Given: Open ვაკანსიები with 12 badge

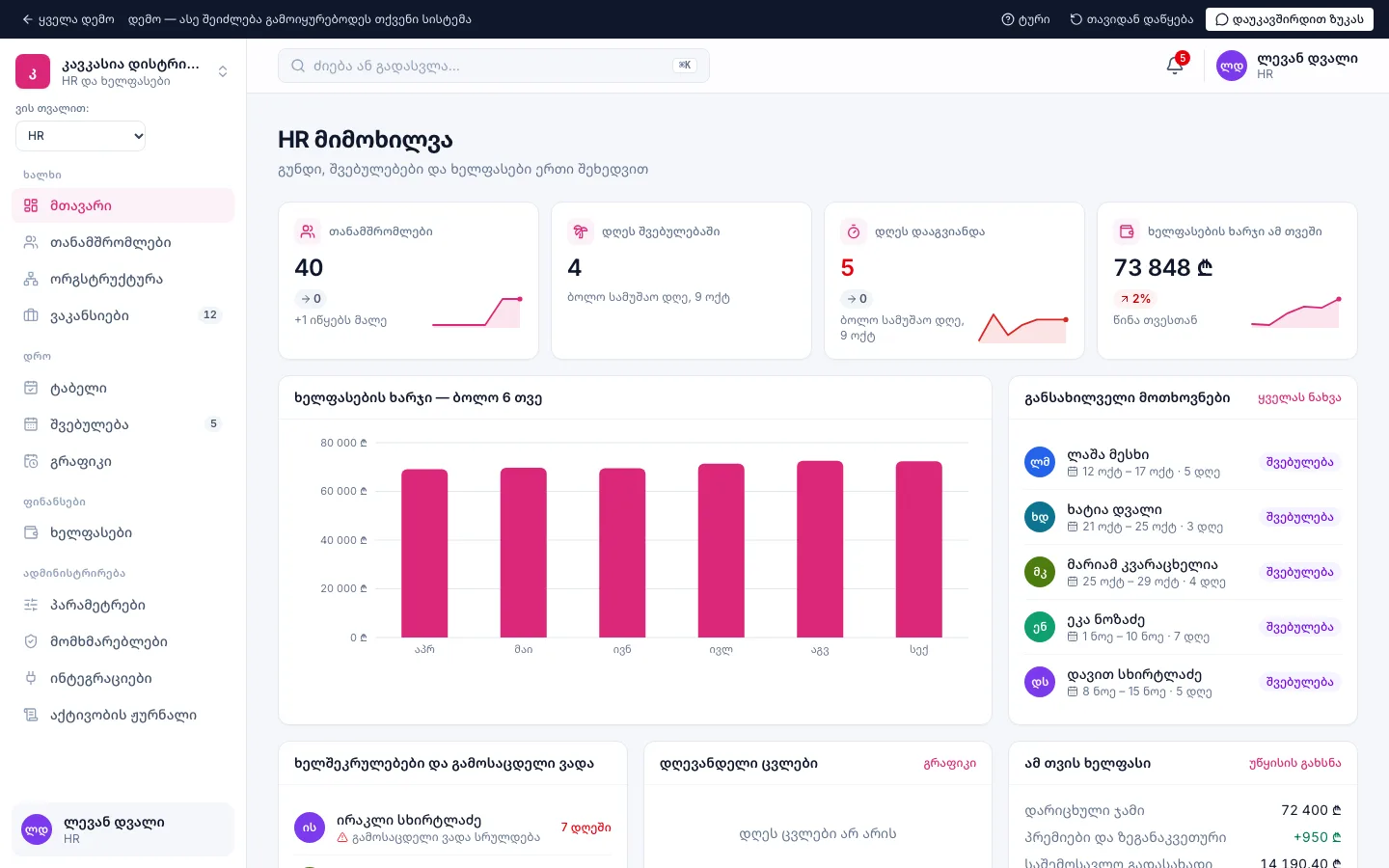Looking at the screenshot, I should [x=123, y=315].
